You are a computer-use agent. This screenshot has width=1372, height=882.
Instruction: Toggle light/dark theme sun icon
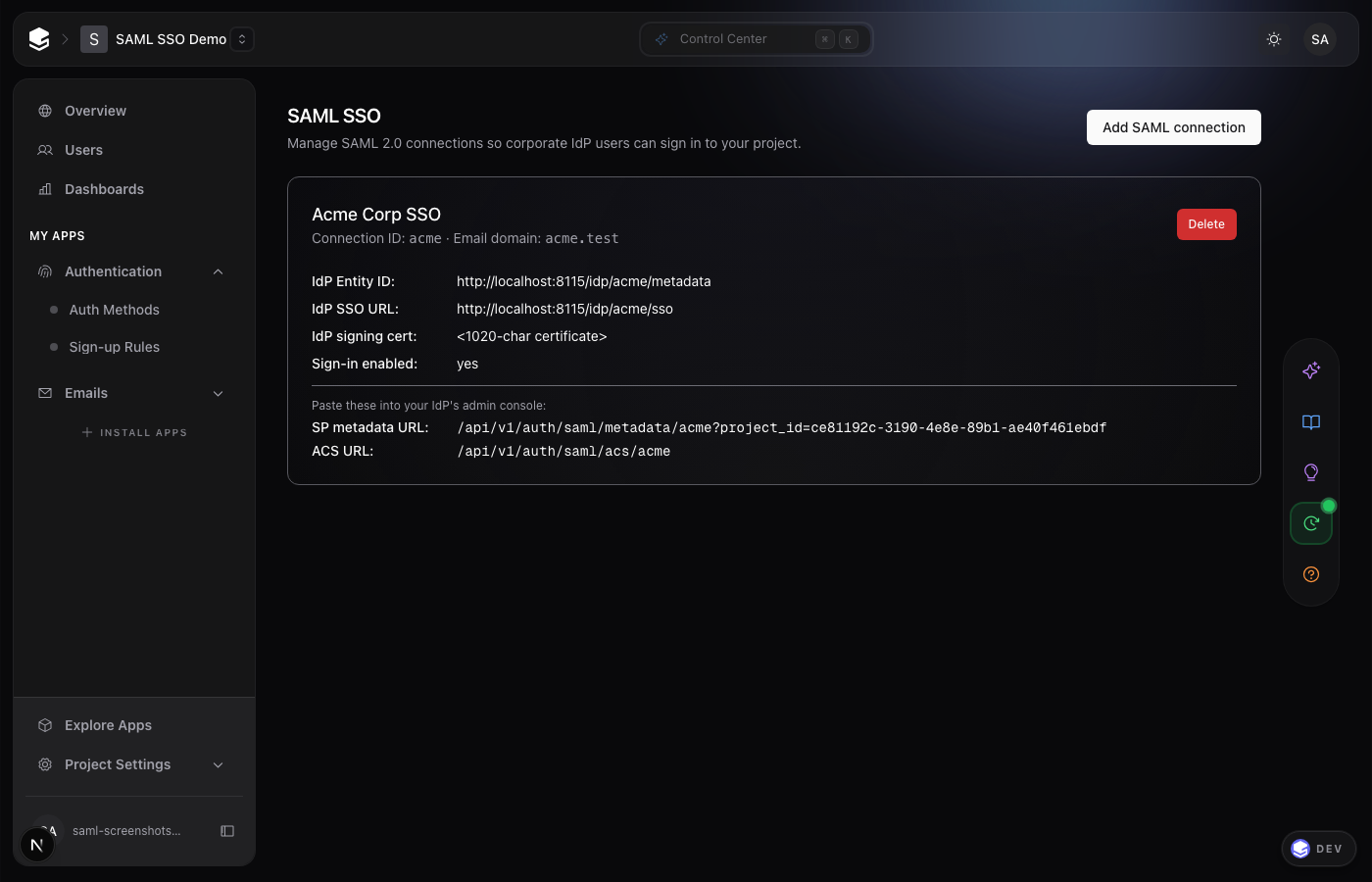tap(1274, 39)
